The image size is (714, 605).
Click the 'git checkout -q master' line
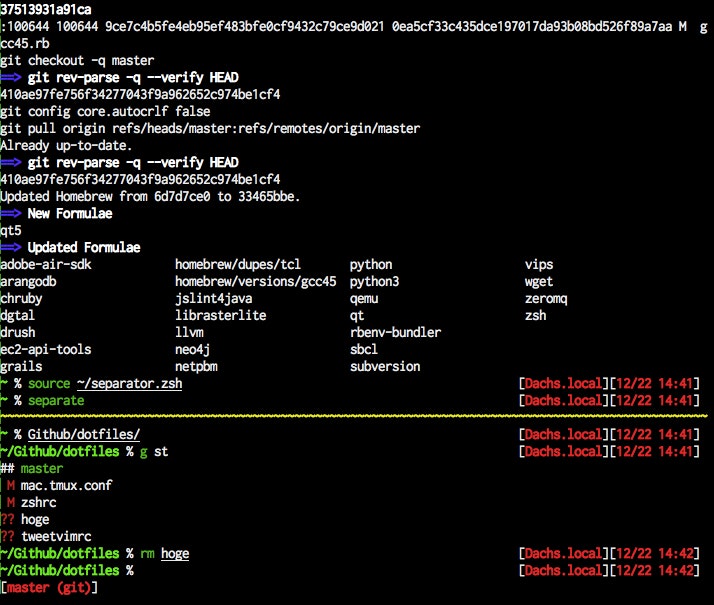[77, 61]
